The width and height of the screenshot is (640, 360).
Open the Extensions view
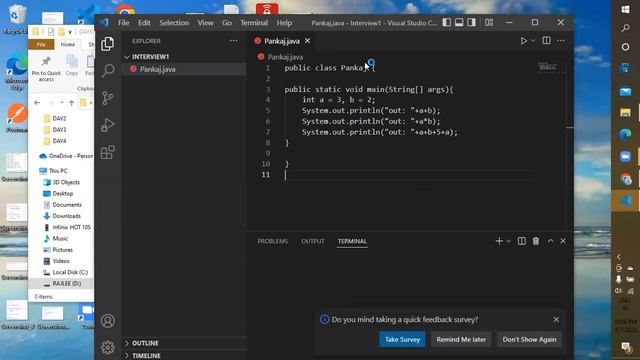[x=108, y=152]
